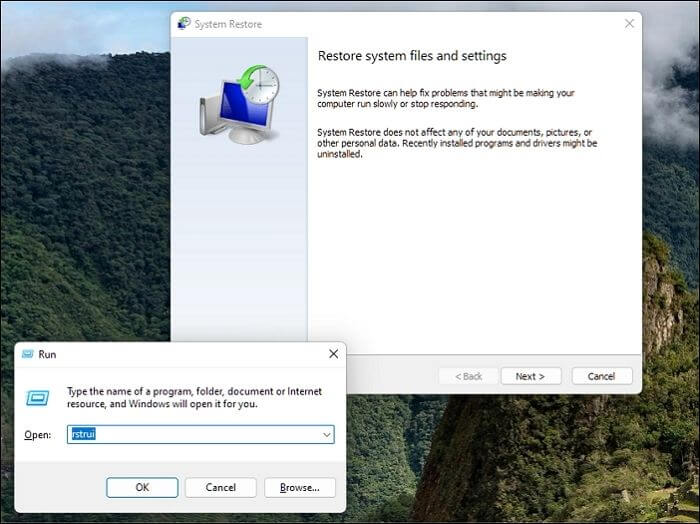Click the greyed-out < Back button
This screenshot has width=700, height=524.
468,376
